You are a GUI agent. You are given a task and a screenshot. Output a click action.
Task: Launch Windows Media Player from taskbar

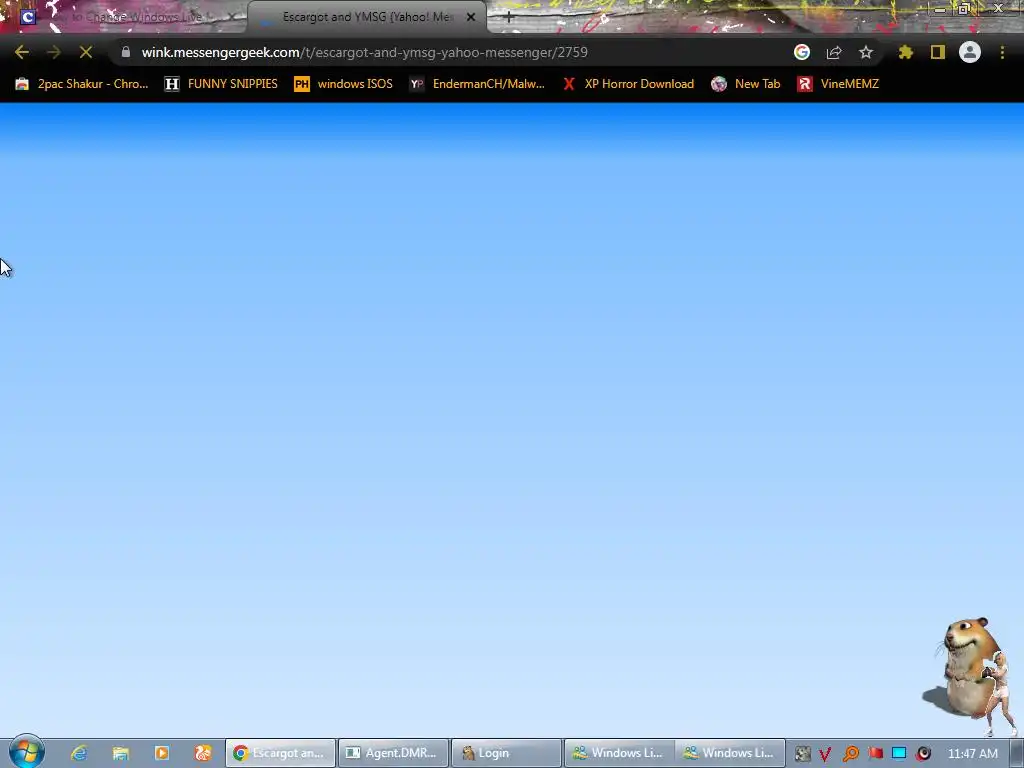coord(162,753)
